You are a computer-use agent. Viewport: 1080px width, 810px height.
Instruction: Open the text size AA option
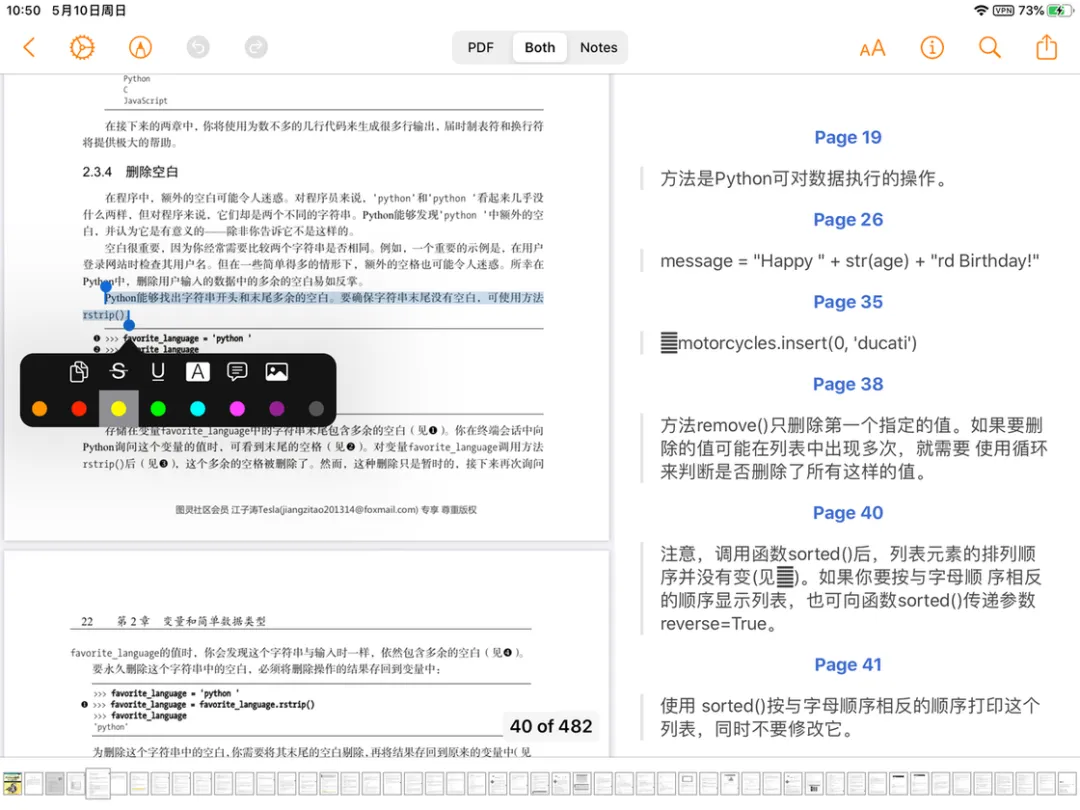872,48
